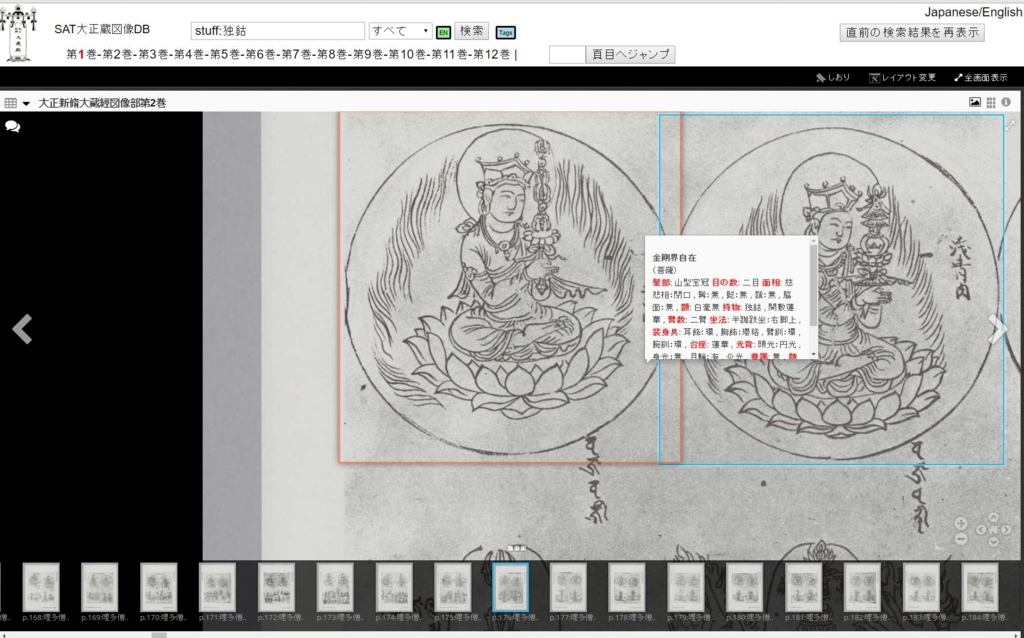Click the popup scrollbar thumb
The width and height of the screenshot is (1024, 638).
(x=813, y=285)
